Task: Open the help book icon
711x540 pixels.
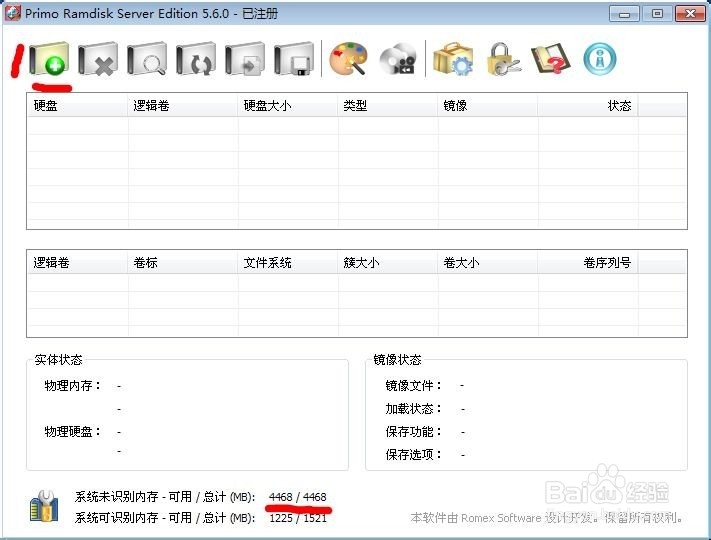Action: pyautogui.click(x=550, y=58)
